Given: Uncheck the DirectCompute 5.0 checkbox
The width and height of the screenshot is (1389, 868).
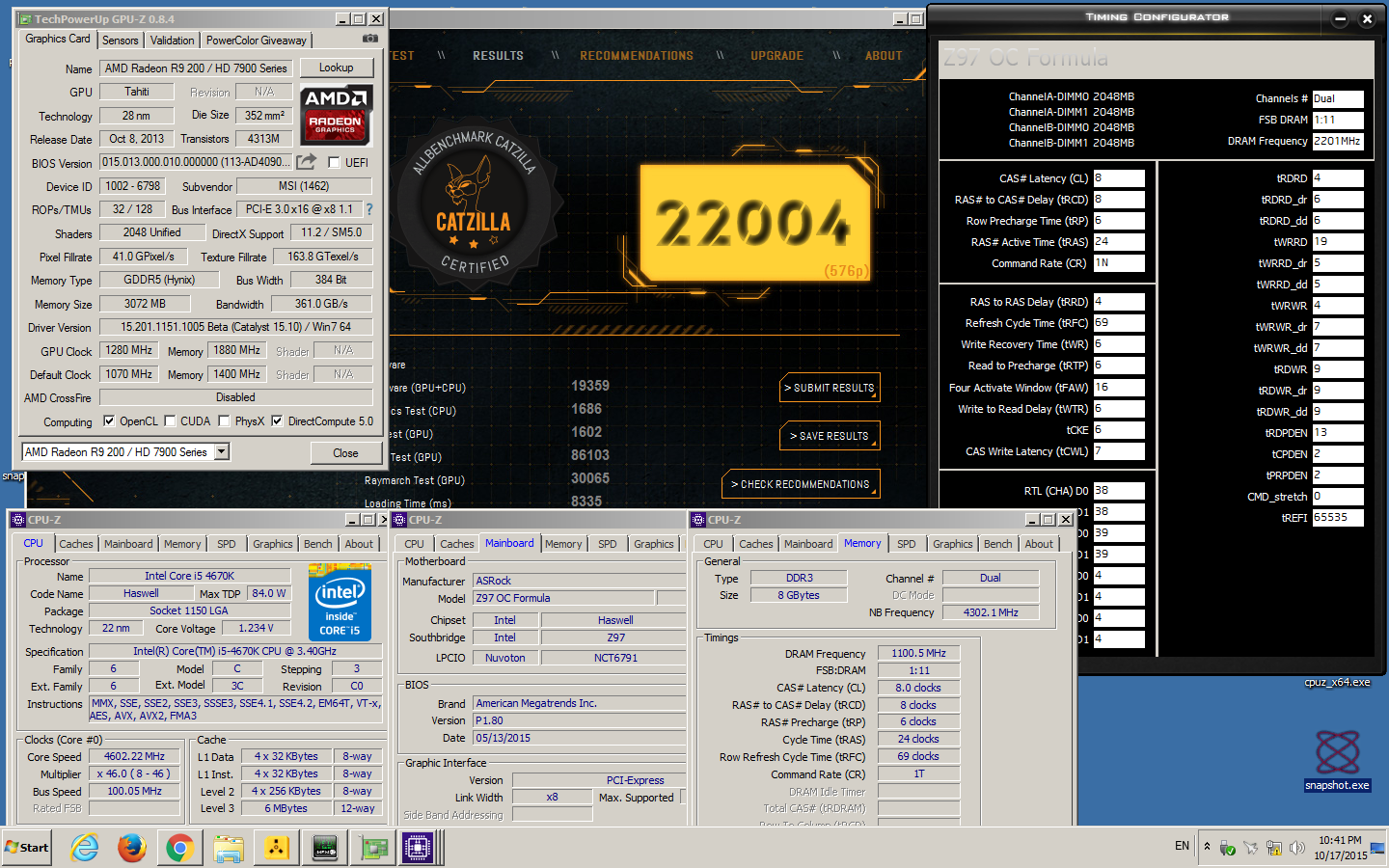Looking at the screenshot, I should (x=277, y=420).
